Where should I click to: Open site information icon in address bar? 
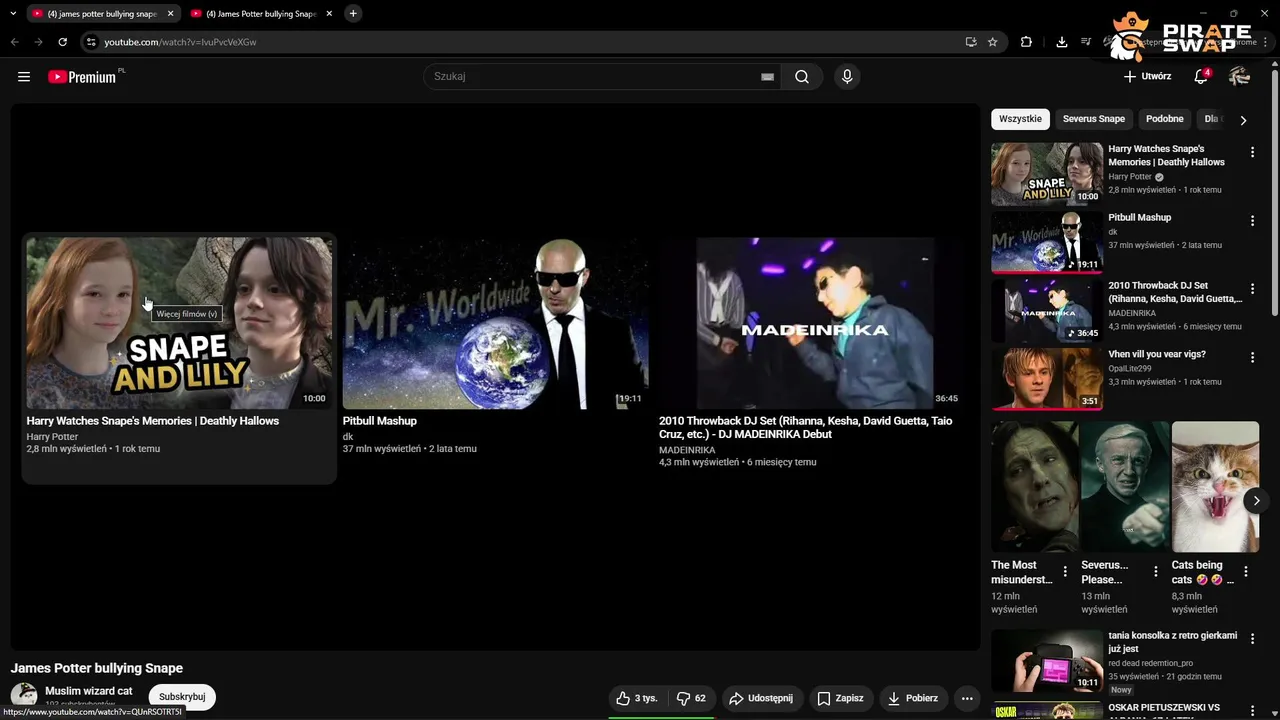[91, 42]
